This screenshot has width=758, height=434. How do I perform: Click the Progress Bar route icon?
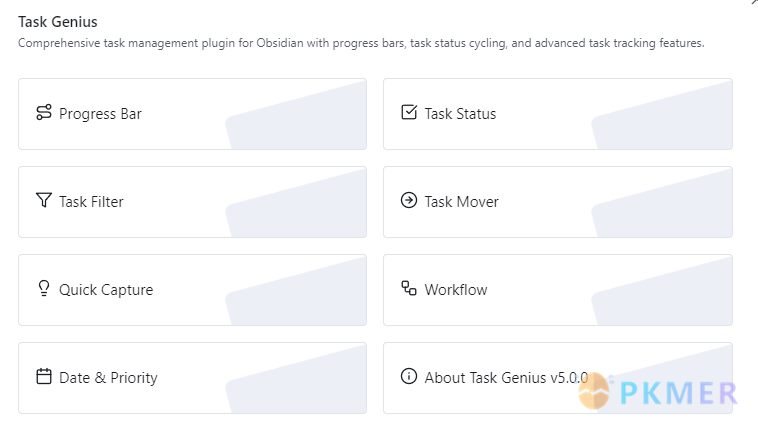coord(43,113)
